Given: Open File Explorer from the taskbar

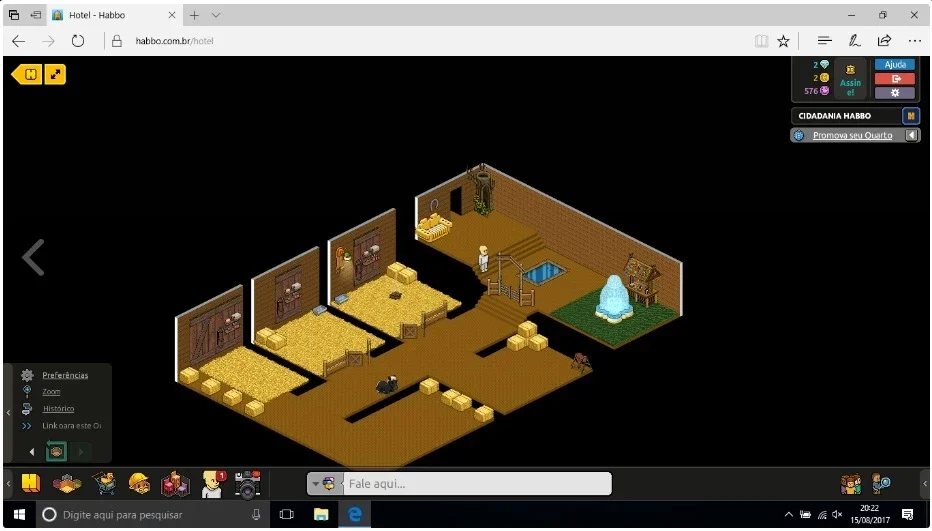Looking at the screenshot, I should (x=321, y=514).
